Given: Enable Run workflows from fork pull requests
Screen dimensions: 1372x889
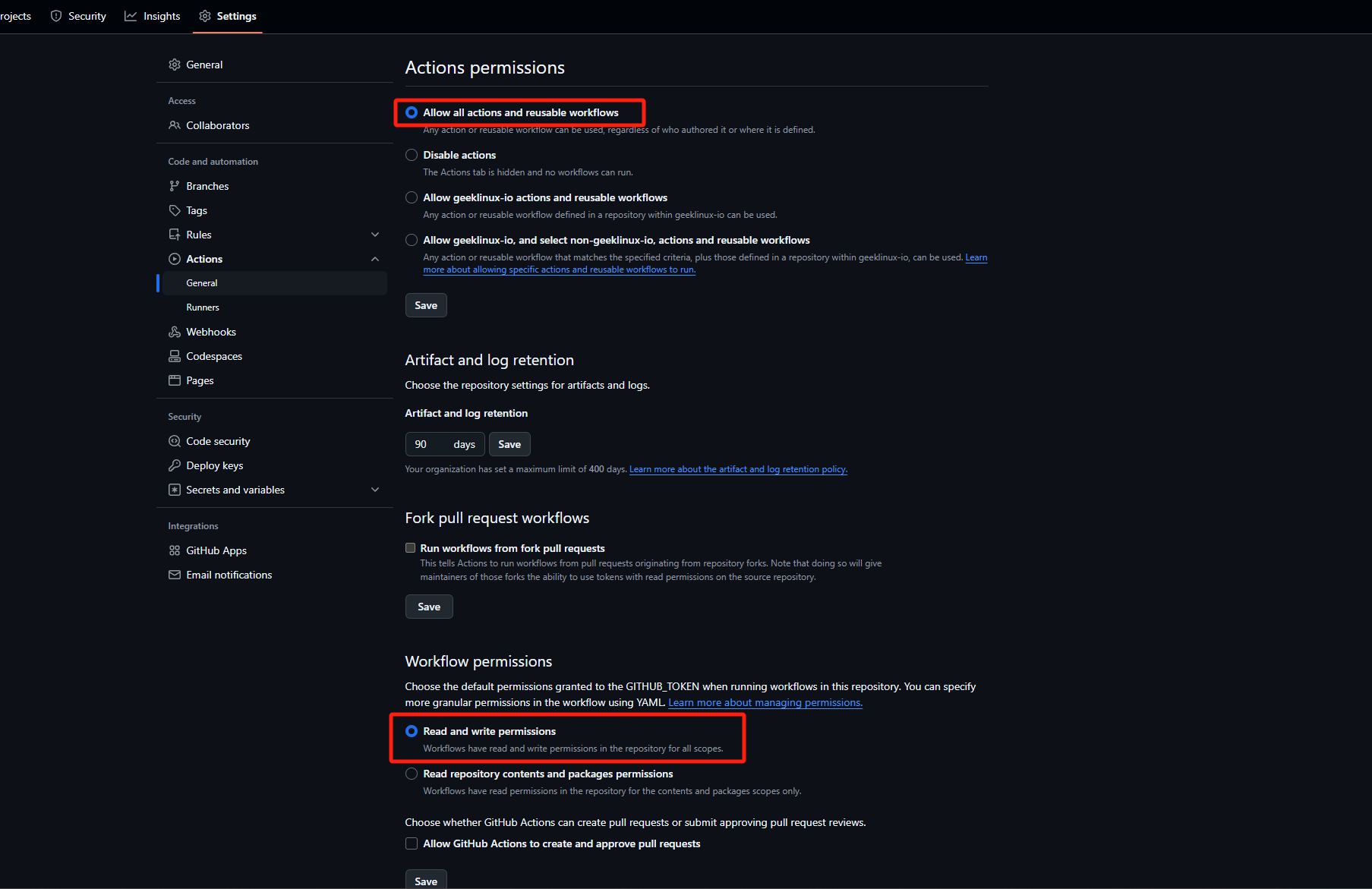Looking at the screenshot, I should (x=411, y=548).
